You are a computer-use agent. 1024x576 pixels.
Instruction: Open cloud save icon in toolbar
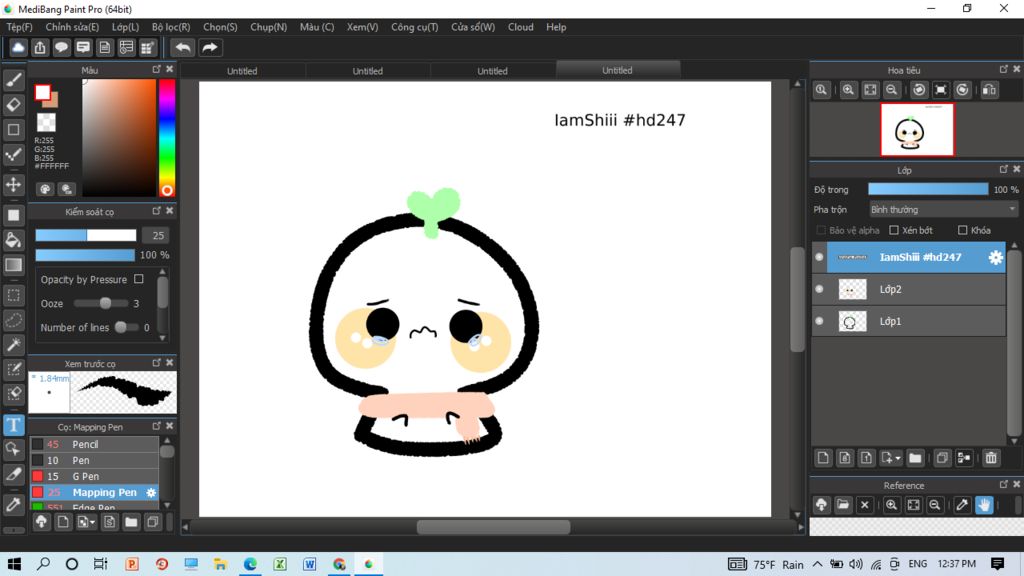click(18, 48)
